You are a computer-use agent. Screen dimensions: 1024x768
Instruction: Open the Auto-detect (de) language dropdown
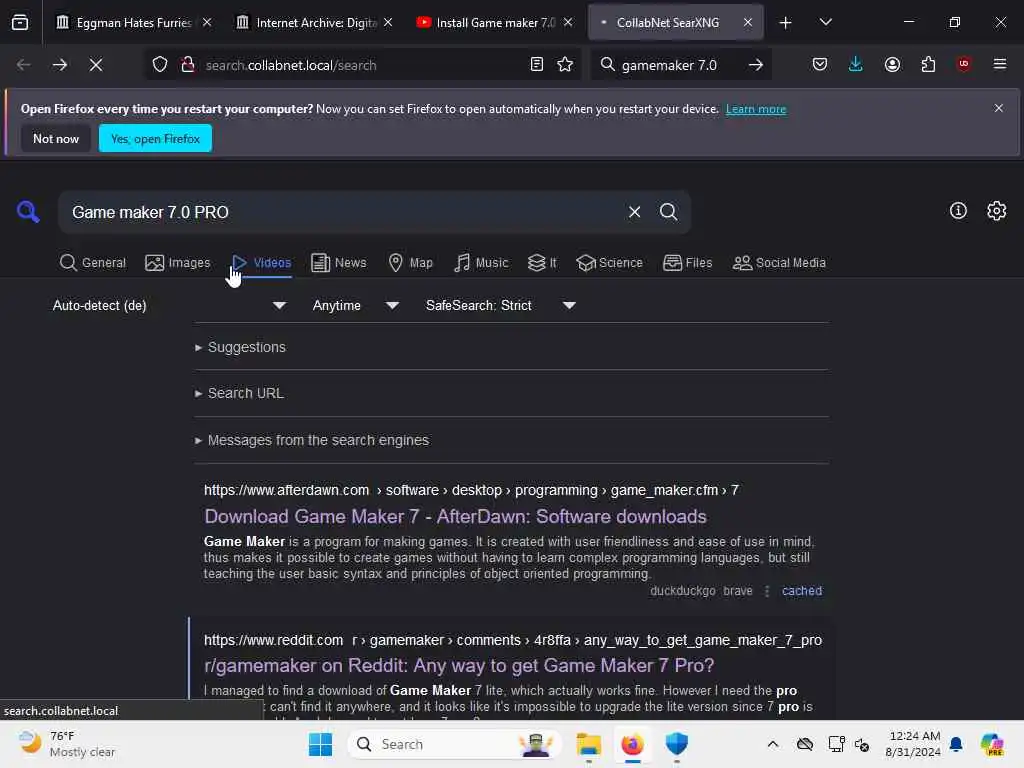coord(169,306)
